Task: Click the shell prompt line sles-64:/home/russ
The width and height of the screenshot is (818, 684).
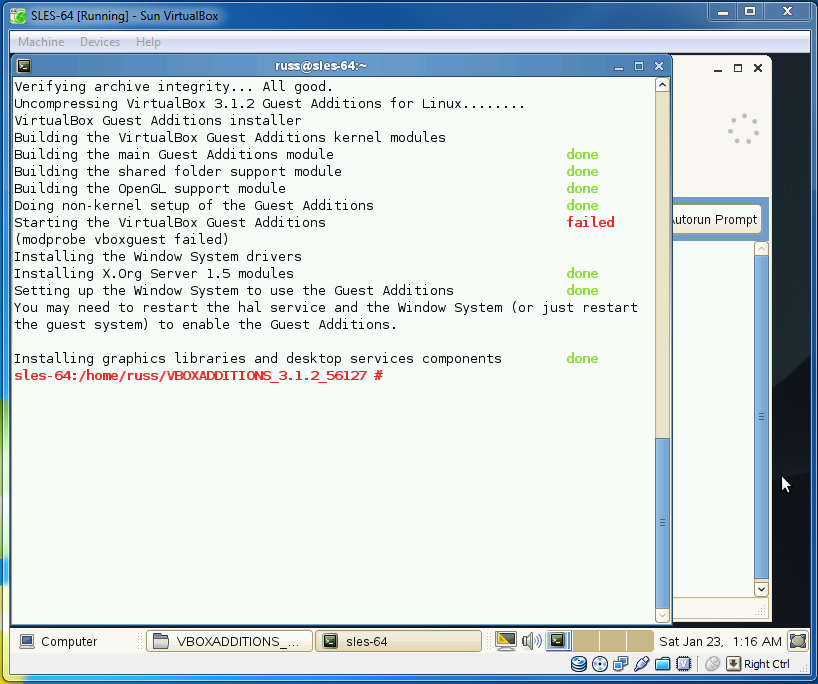Action: pos(199,376)
